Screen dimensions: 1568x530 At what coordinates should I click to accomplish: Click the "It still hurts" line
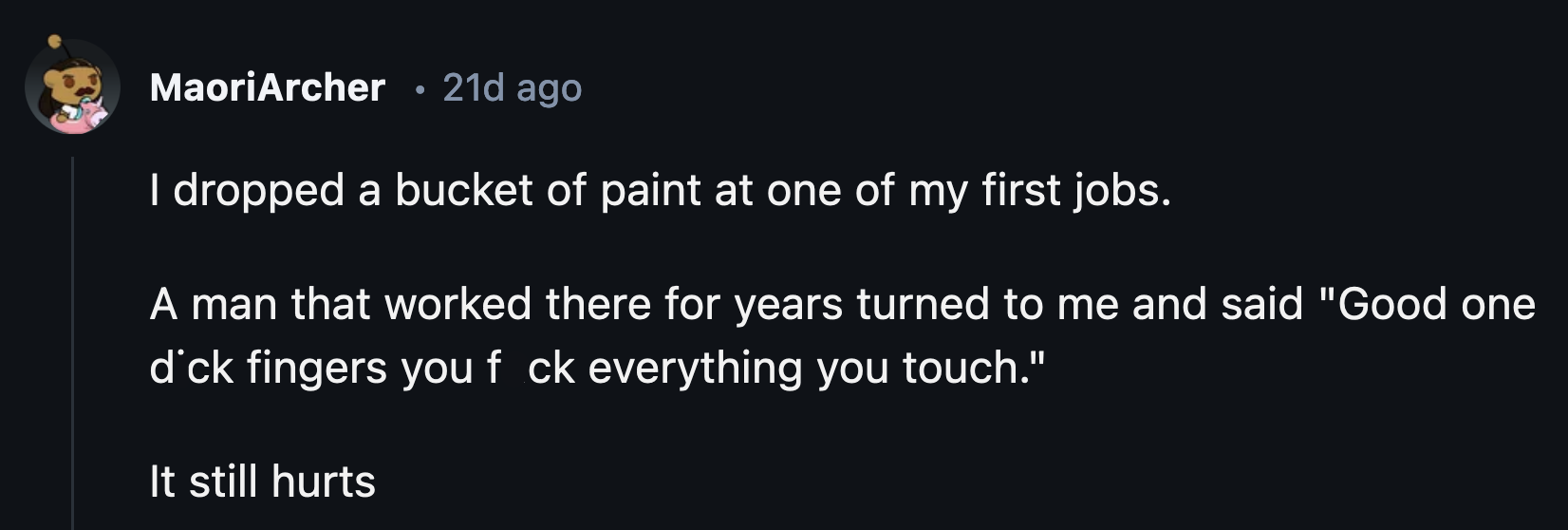[262, 482]
